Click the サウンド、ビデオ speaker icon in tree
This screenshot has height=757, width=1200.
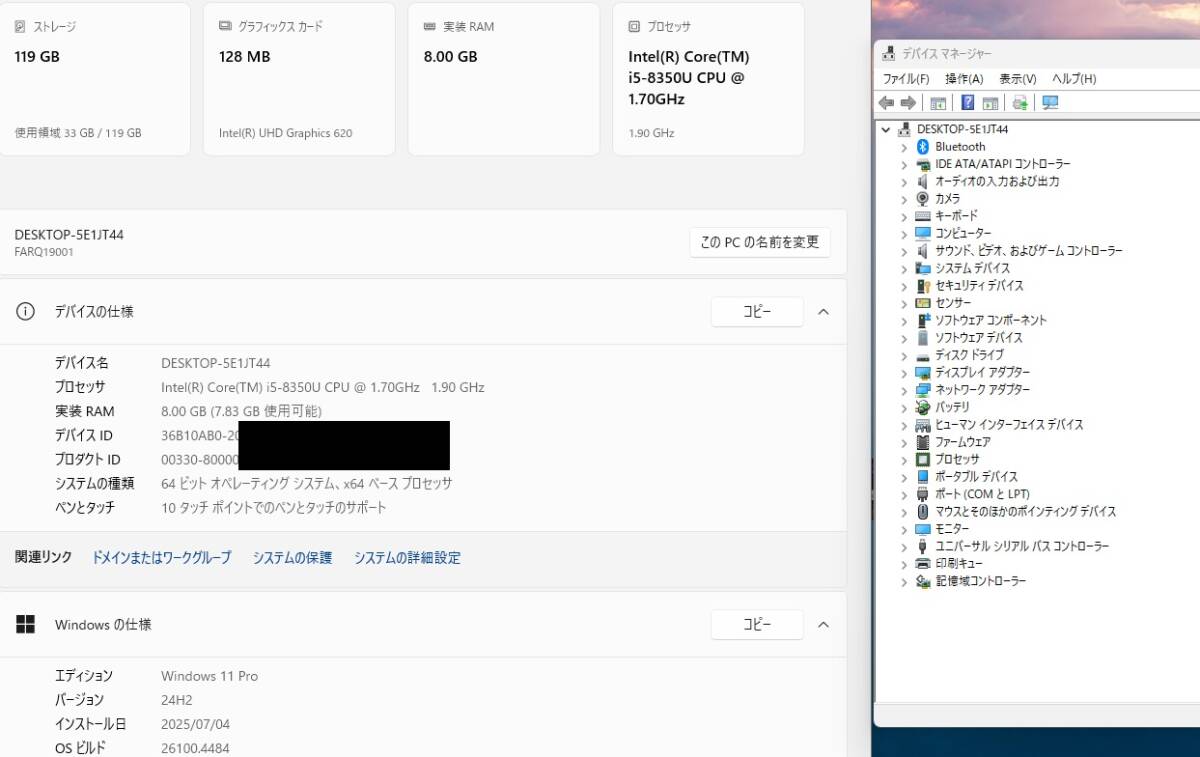point(923,251)
